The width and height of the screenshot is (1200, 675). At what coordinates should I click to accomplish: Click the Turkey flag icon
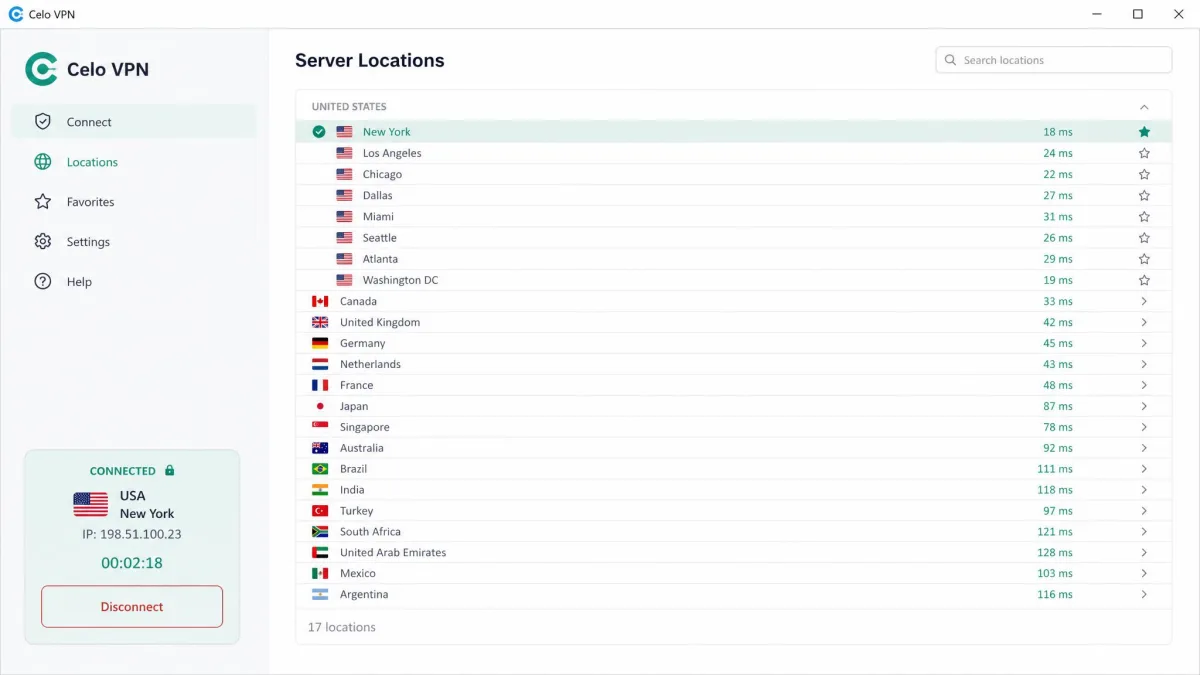[x=320, y=511]
